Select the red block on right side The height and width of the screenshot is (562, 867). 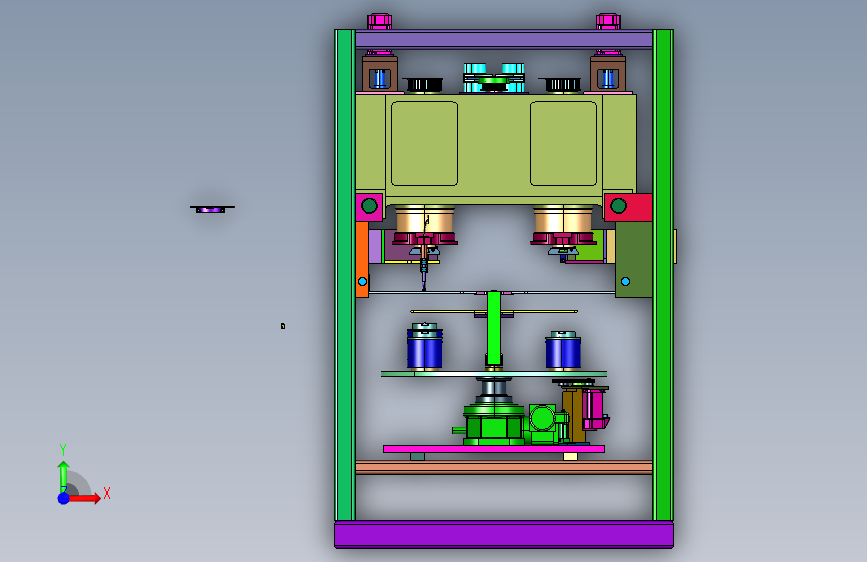coord(629,207)
